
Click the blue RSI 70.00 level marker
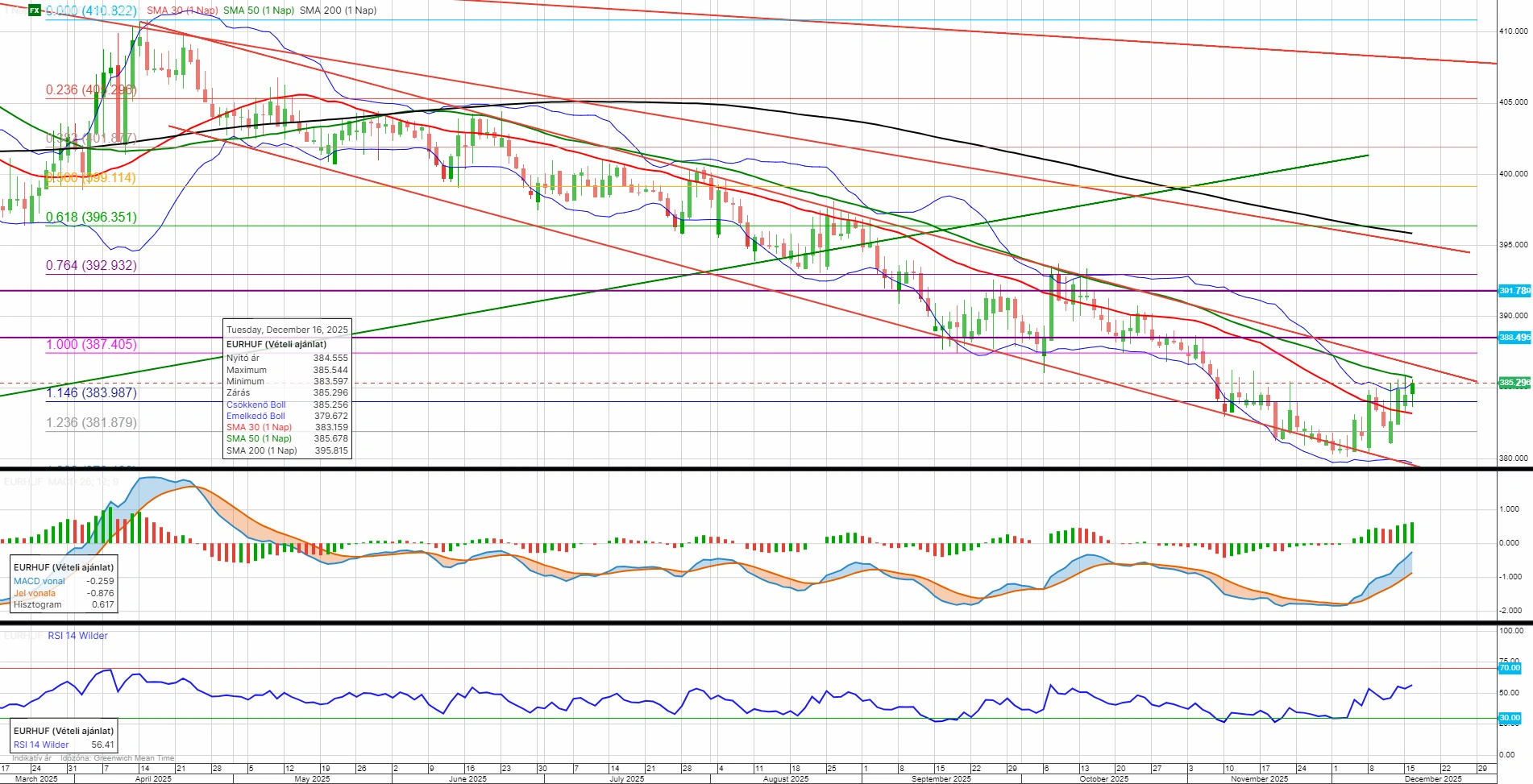click(x=1509, y=668)
